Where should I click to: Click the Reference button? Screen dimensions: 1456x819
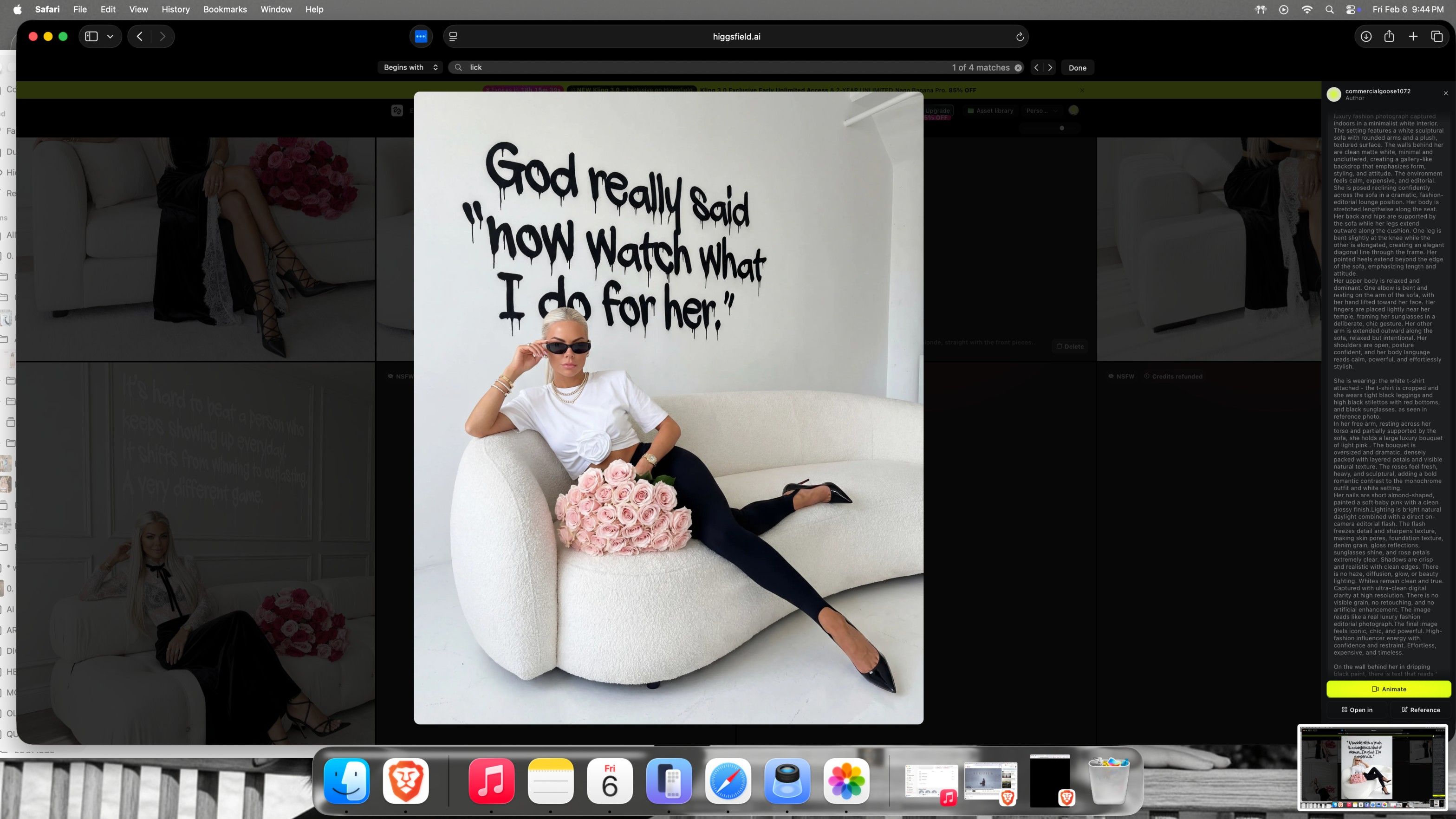coord(1420,710)
